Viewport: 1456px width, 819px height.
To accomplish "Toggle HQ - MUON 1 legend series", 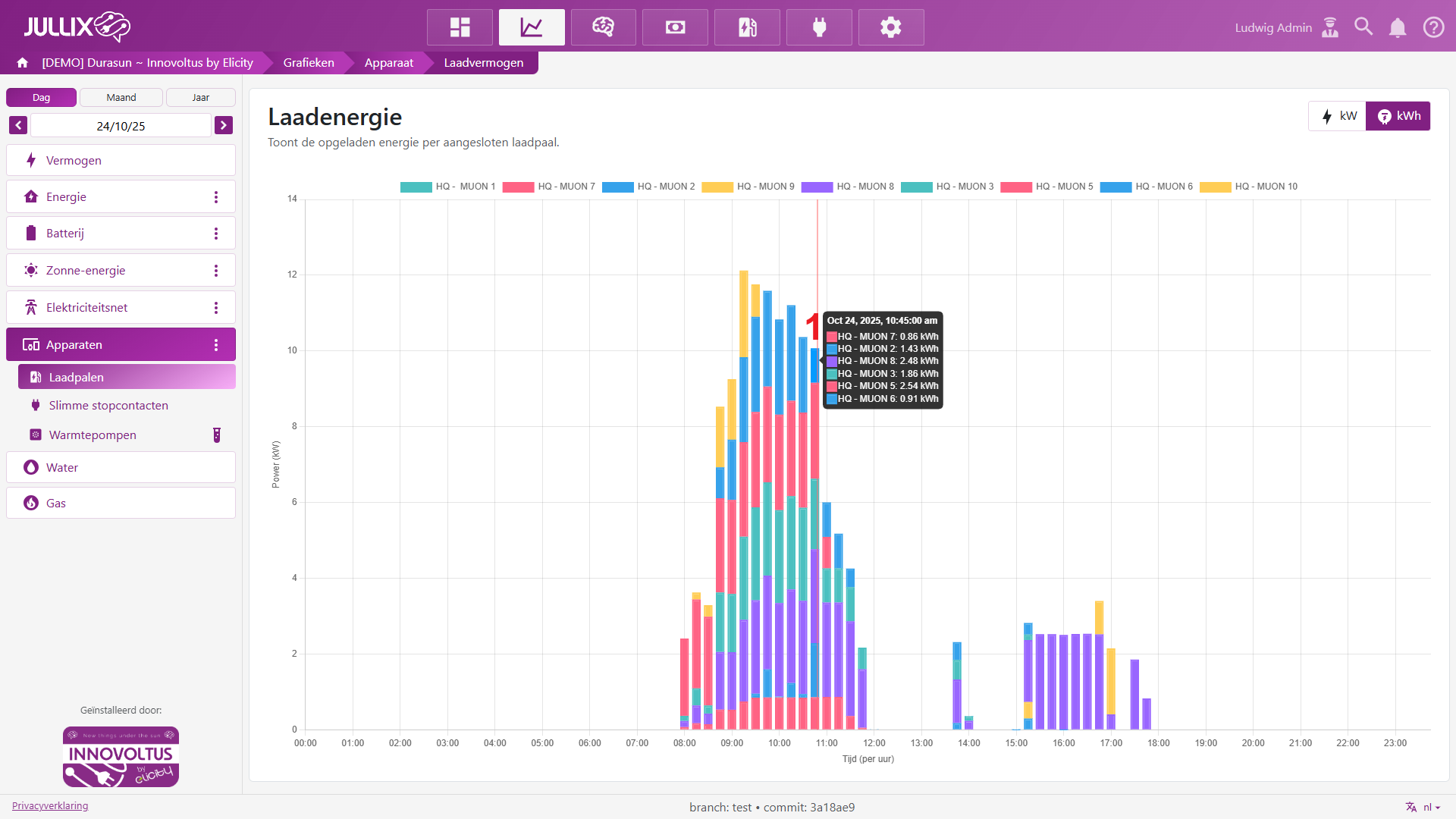I will point(448,187).
